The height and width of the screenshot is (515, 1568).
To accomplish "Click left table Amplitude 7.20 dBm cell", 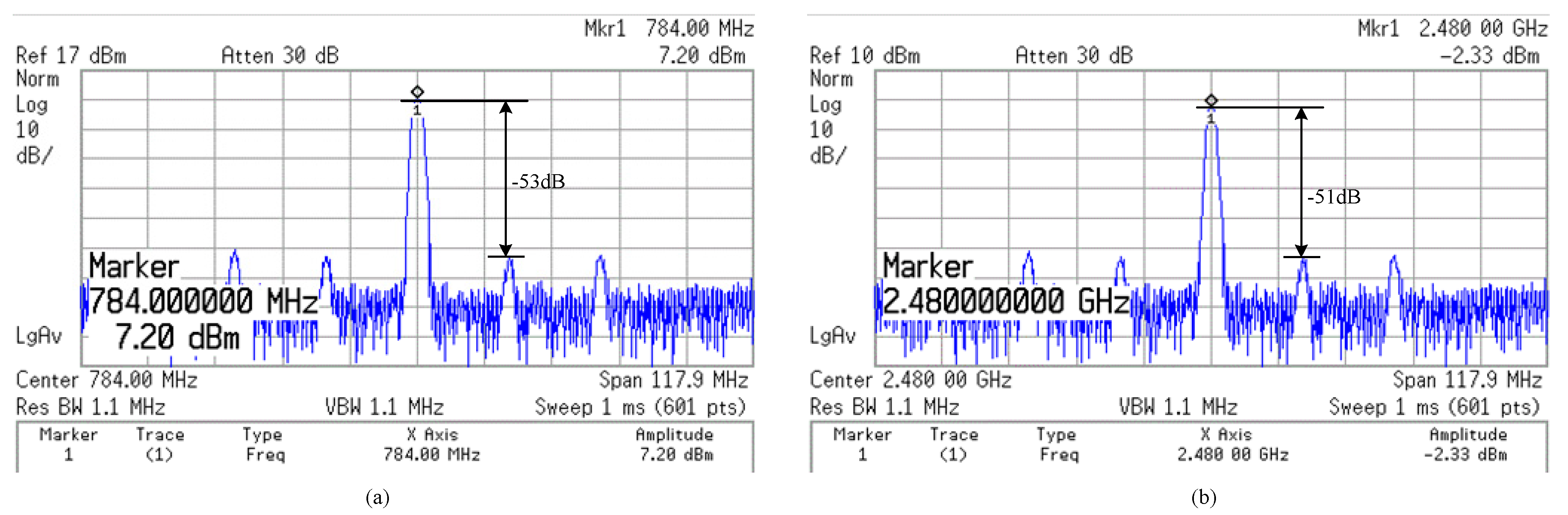I will click(x=676, y=454).
